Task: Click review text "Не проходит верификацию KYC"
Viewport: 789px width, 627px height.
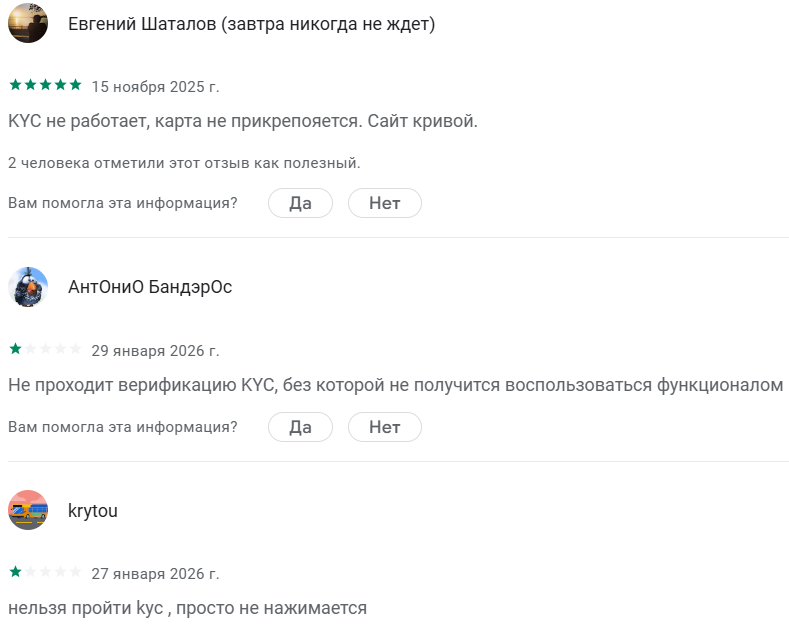Action: pos(395,385)
